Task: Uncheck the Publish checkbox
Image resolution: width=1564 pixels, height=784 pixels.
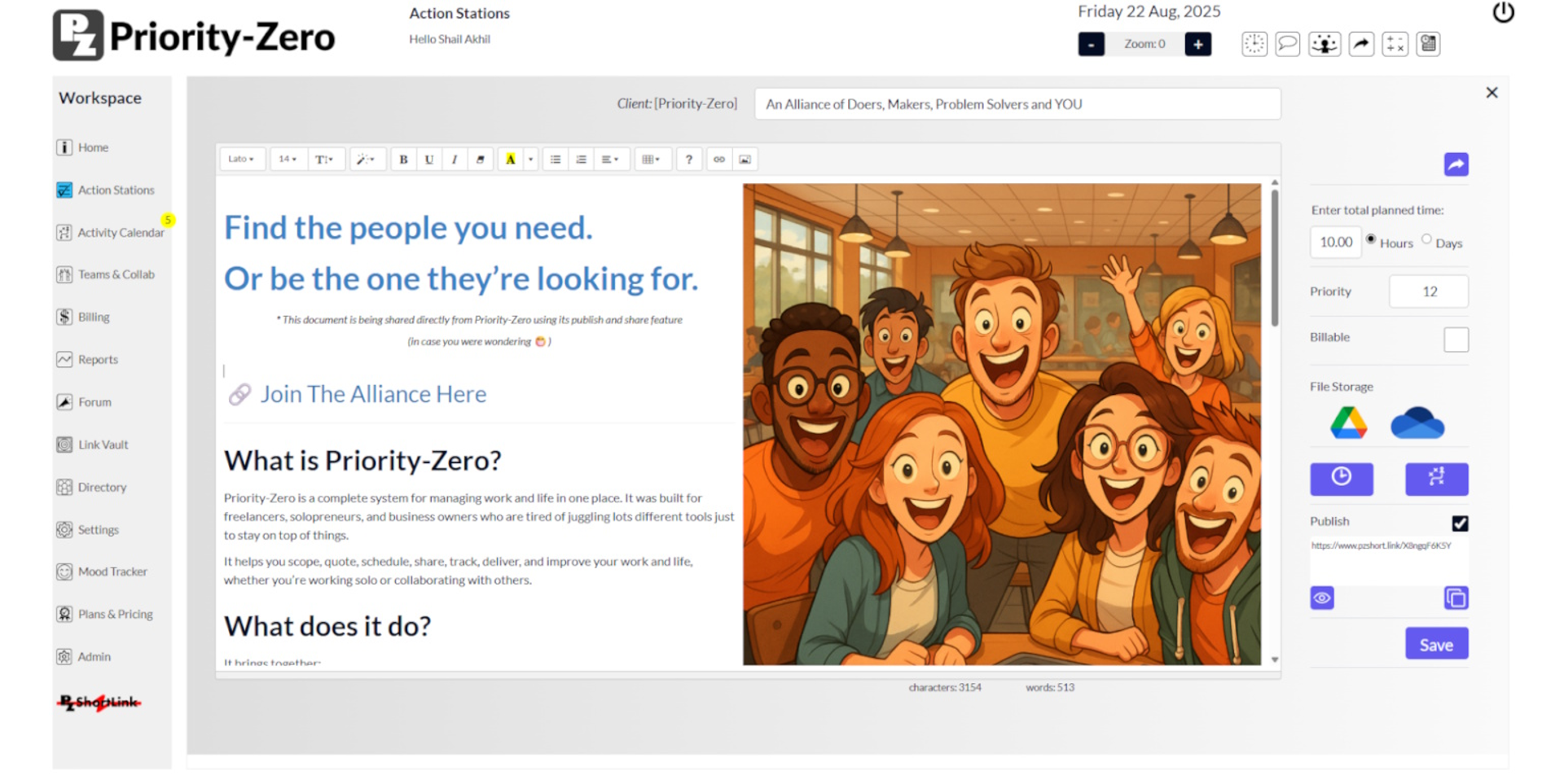Action: 1460,523
